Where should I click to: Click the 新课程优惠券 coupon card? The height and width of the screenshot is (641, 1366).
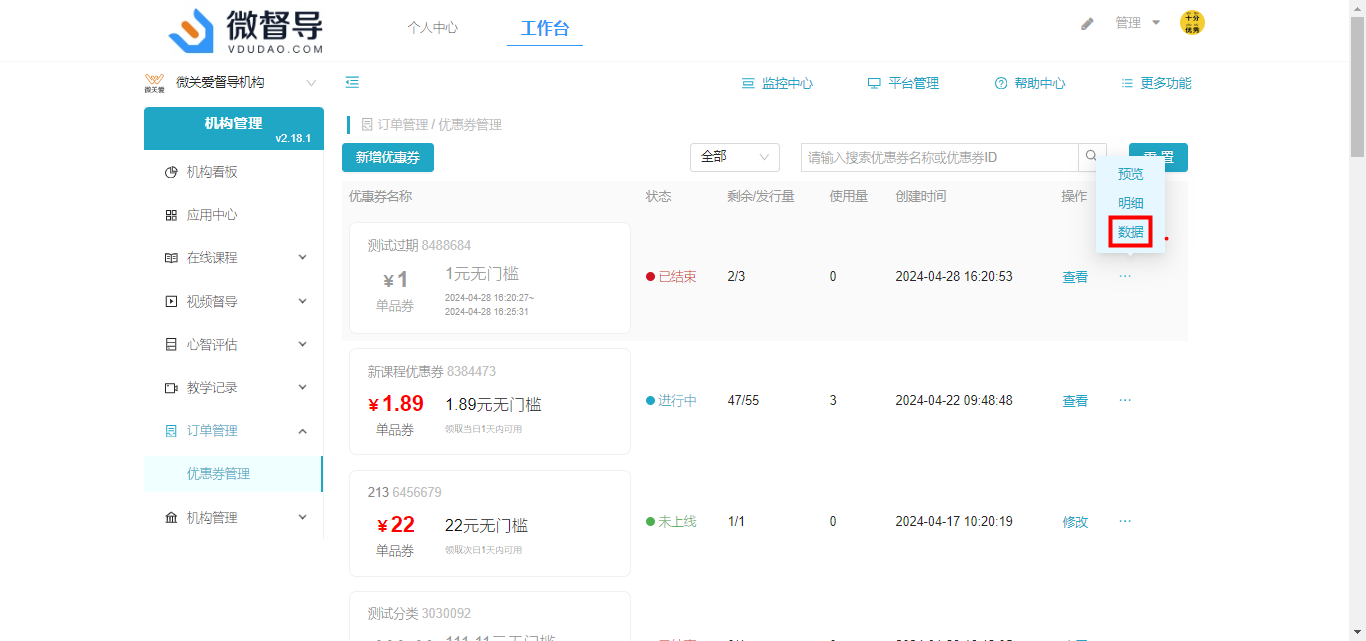pyautogui.click(x=490, y=401)
